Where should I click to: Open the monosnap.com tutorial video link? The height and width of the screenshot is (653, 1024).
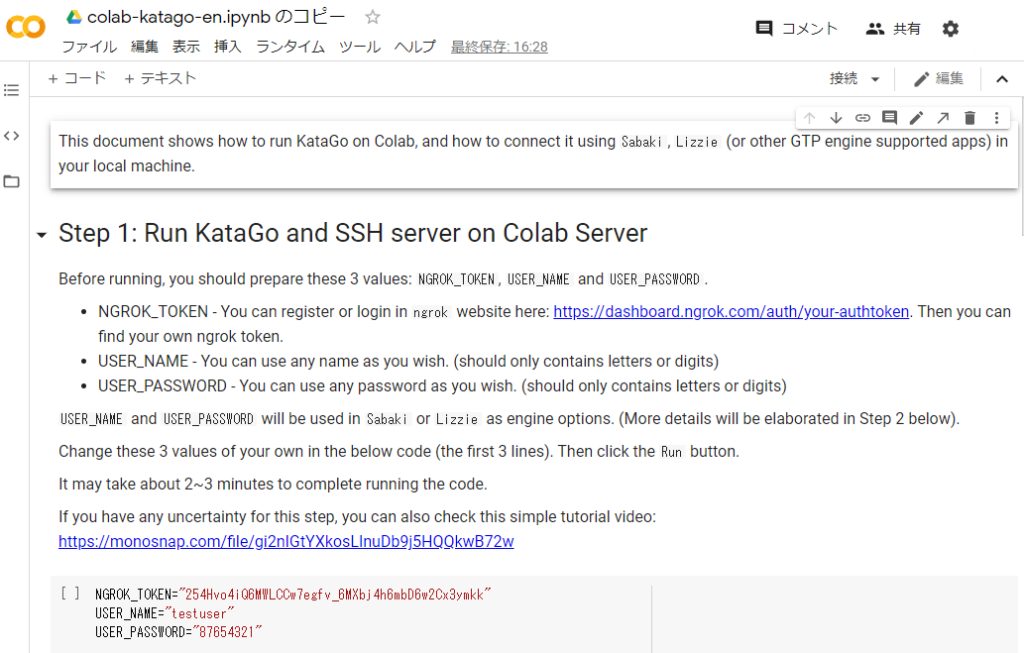pyautogui.click(x=286, y=541)
